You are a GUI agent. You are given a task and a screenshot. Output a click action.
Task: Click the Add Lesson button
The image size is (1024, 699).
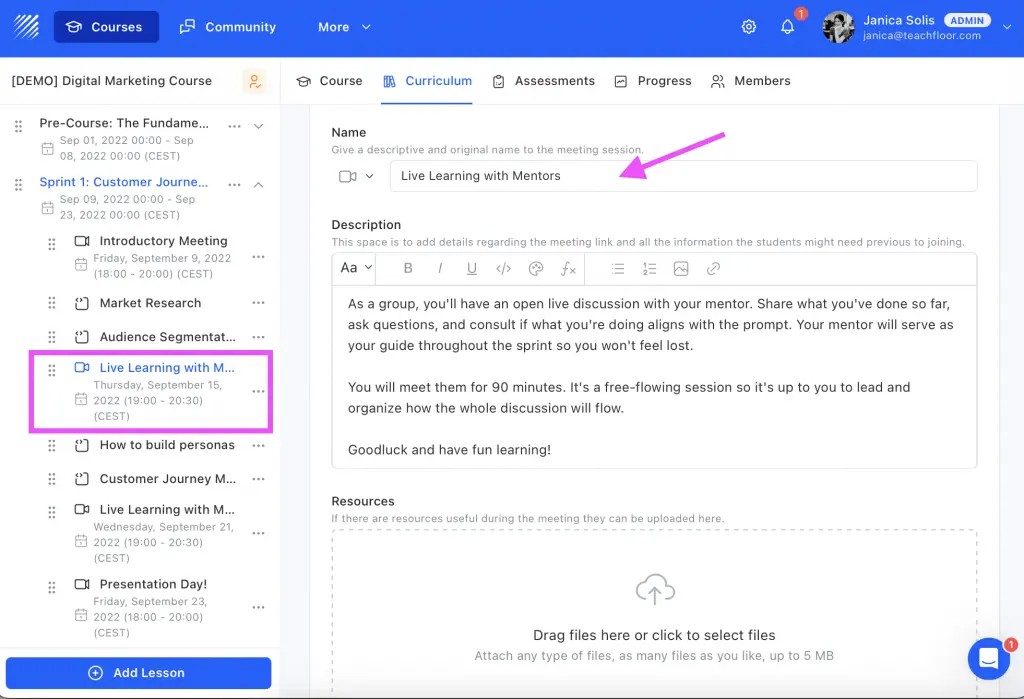pyautogui.click(x=138, y=673)
